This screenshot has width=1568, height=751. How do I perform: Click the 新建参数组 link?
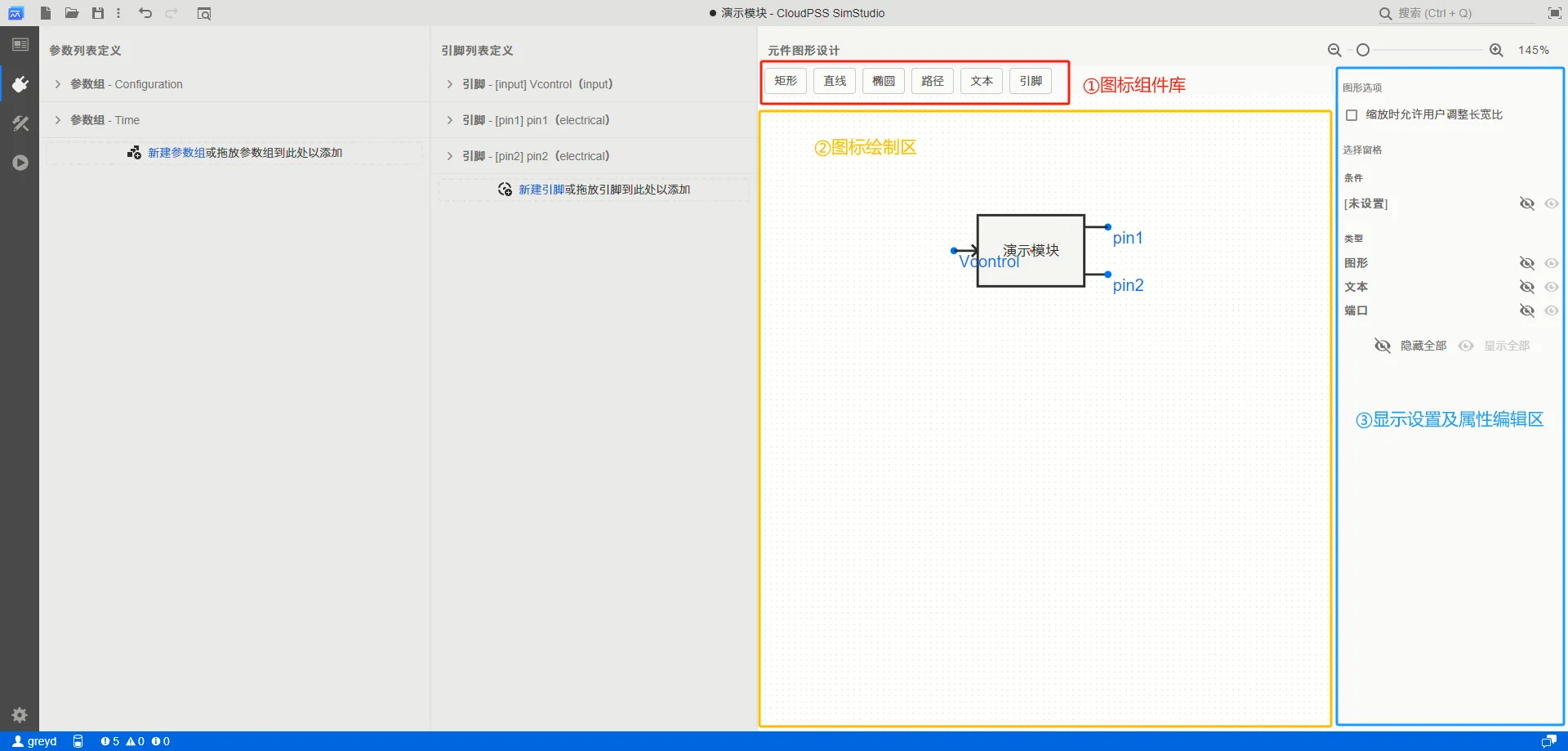[x=176, y=153]
